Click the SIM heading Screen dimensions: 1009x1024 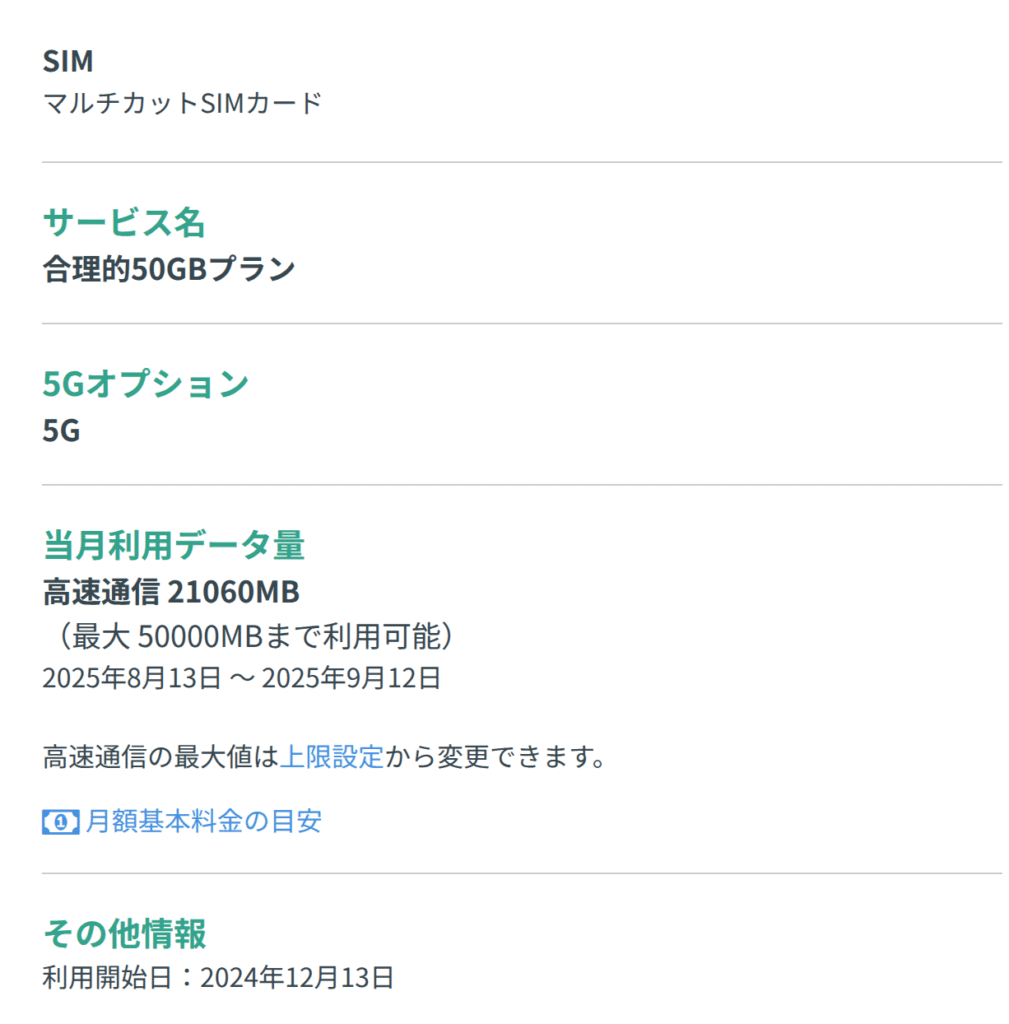(68, 61)
